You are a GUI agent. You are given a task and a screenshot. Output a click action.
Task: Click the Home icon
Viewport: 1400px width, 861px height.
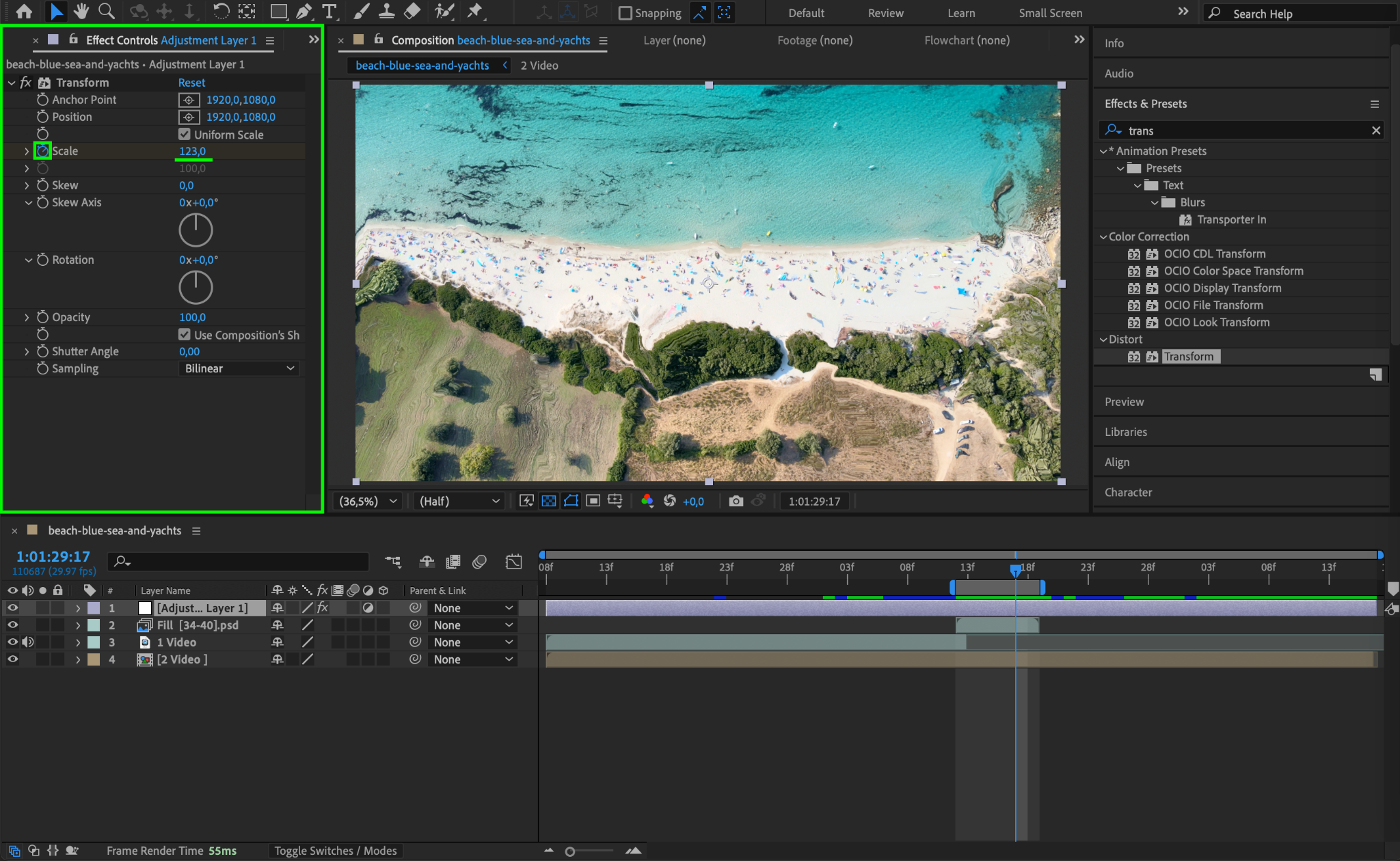point(24,11)
